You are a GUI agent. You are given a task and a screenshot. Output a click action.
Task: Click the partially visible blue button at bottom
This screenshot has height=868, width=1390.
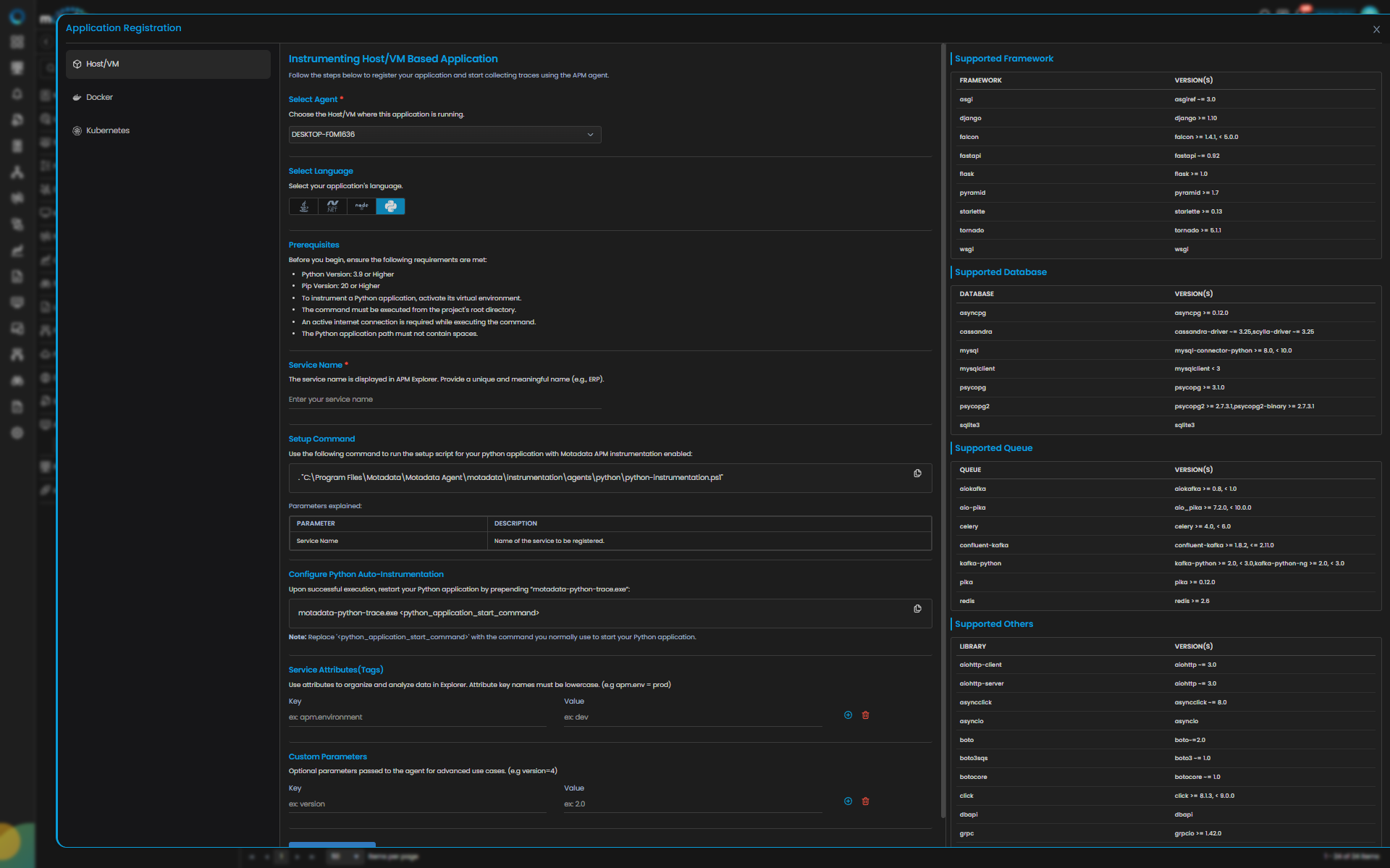click(332, 844)
